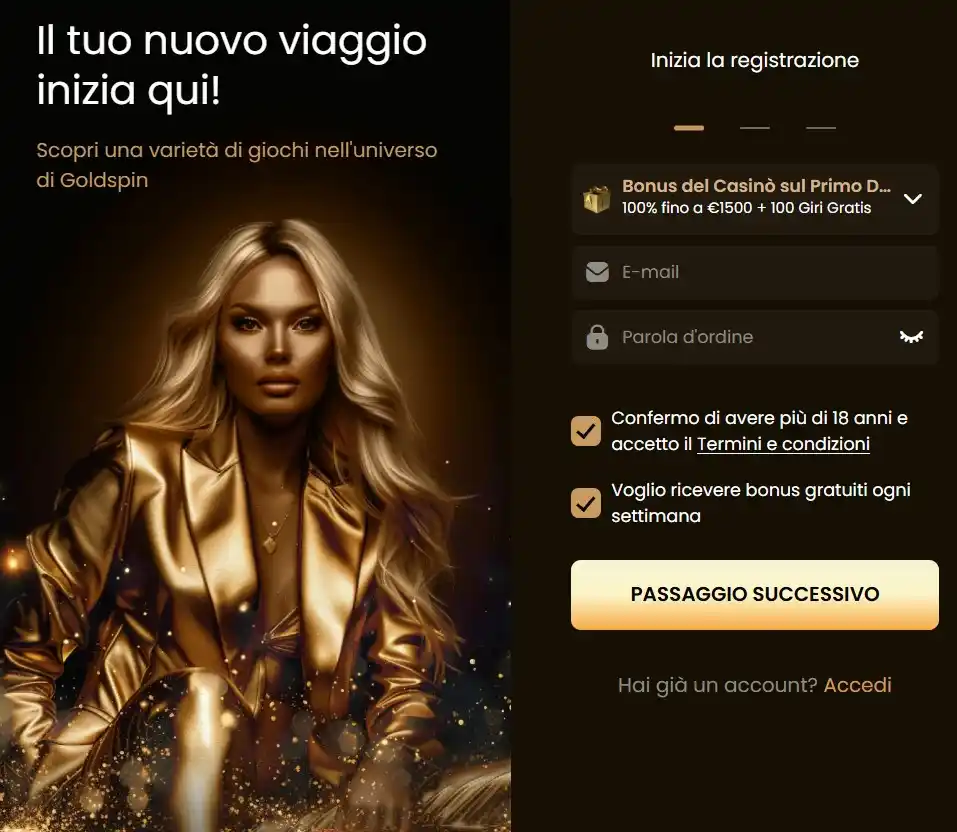The height and width of the screenshot is (832, 957).
Task: Select the second registration step indicator
Action: [754, 128]
